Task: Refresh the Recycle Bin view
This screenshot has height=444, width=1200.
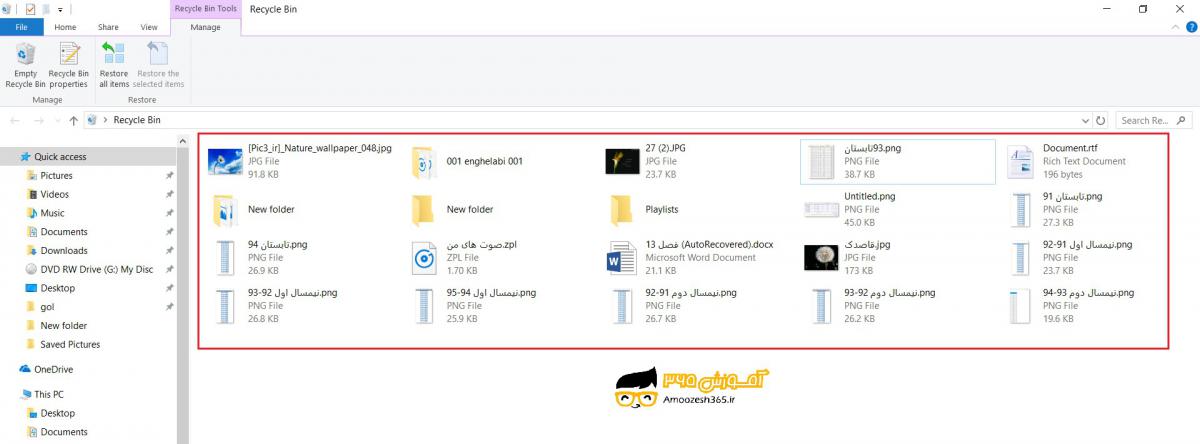Action: [1100, 120]
